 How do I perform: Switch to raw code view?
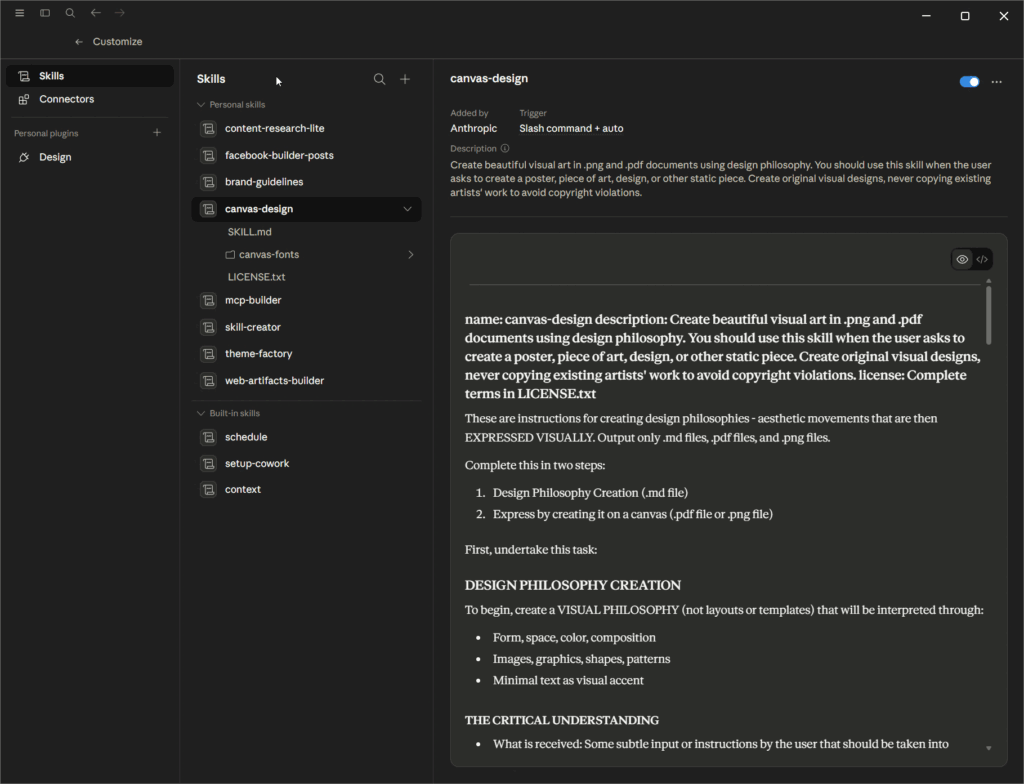click(x=982, y=259)
